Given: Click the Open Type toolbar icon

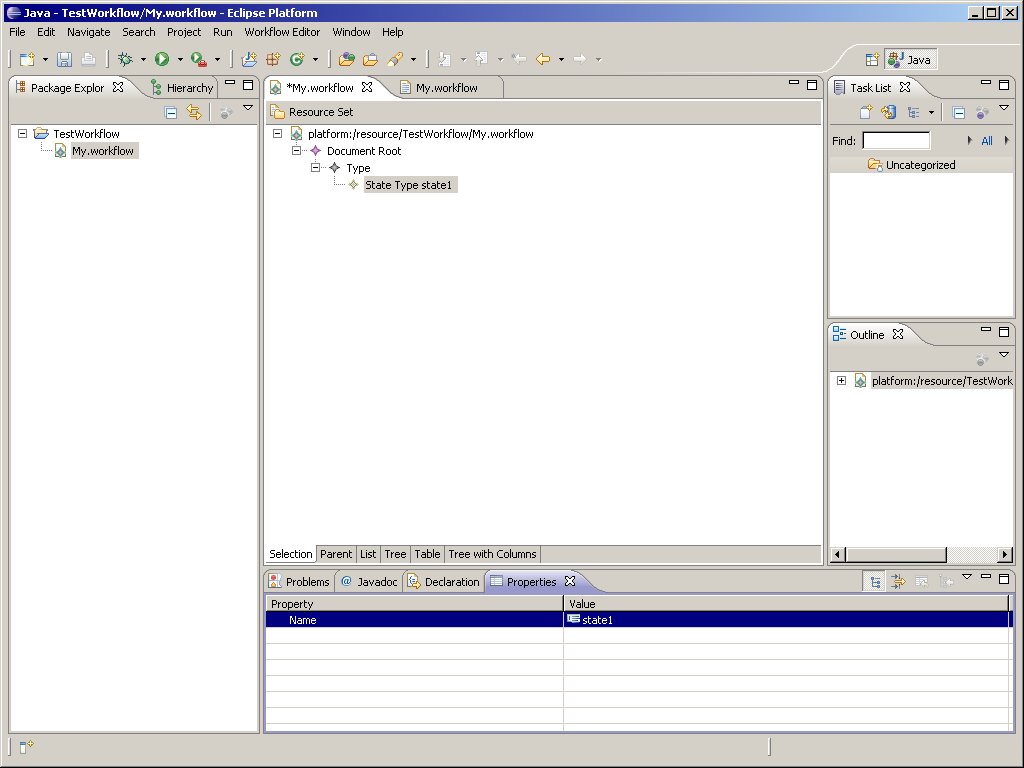Looking at the screenshot, I should point(346,60).
